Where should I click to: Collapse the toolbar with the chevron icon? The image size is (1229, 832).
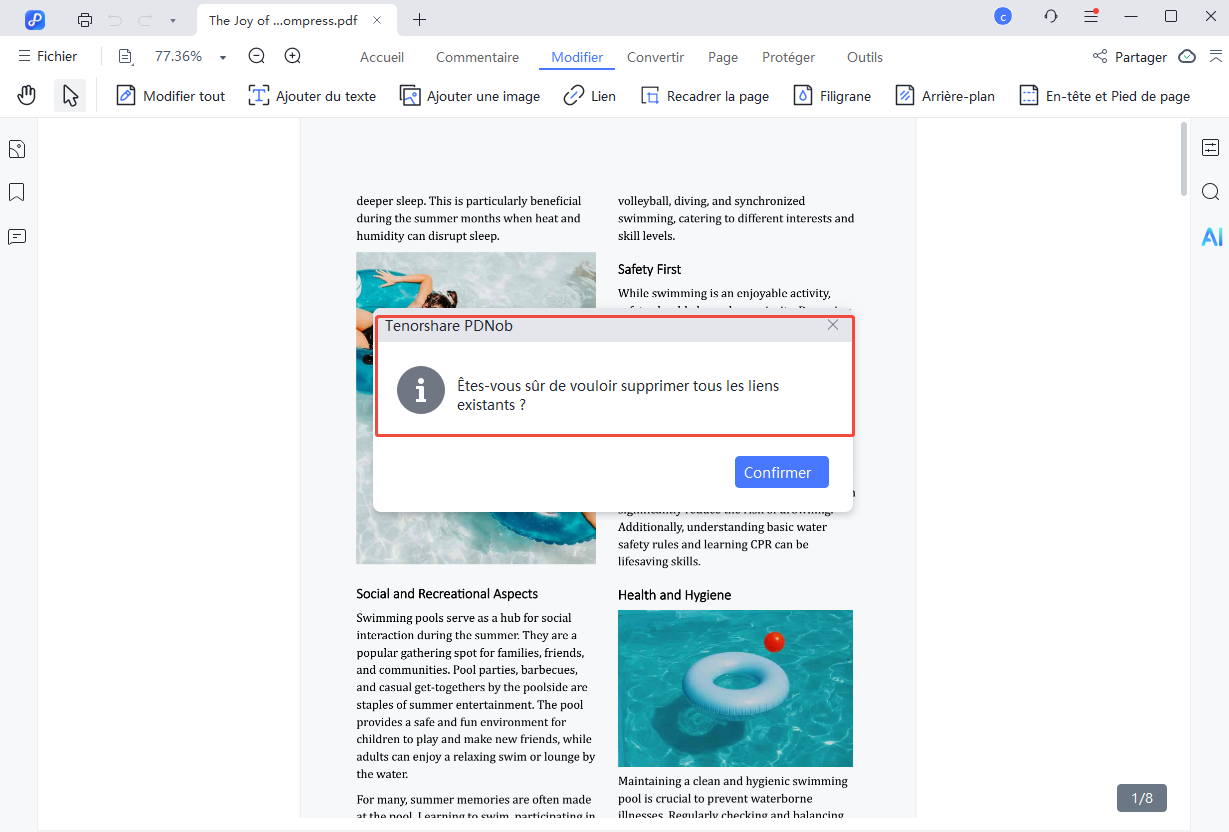tap(1222, 56)
